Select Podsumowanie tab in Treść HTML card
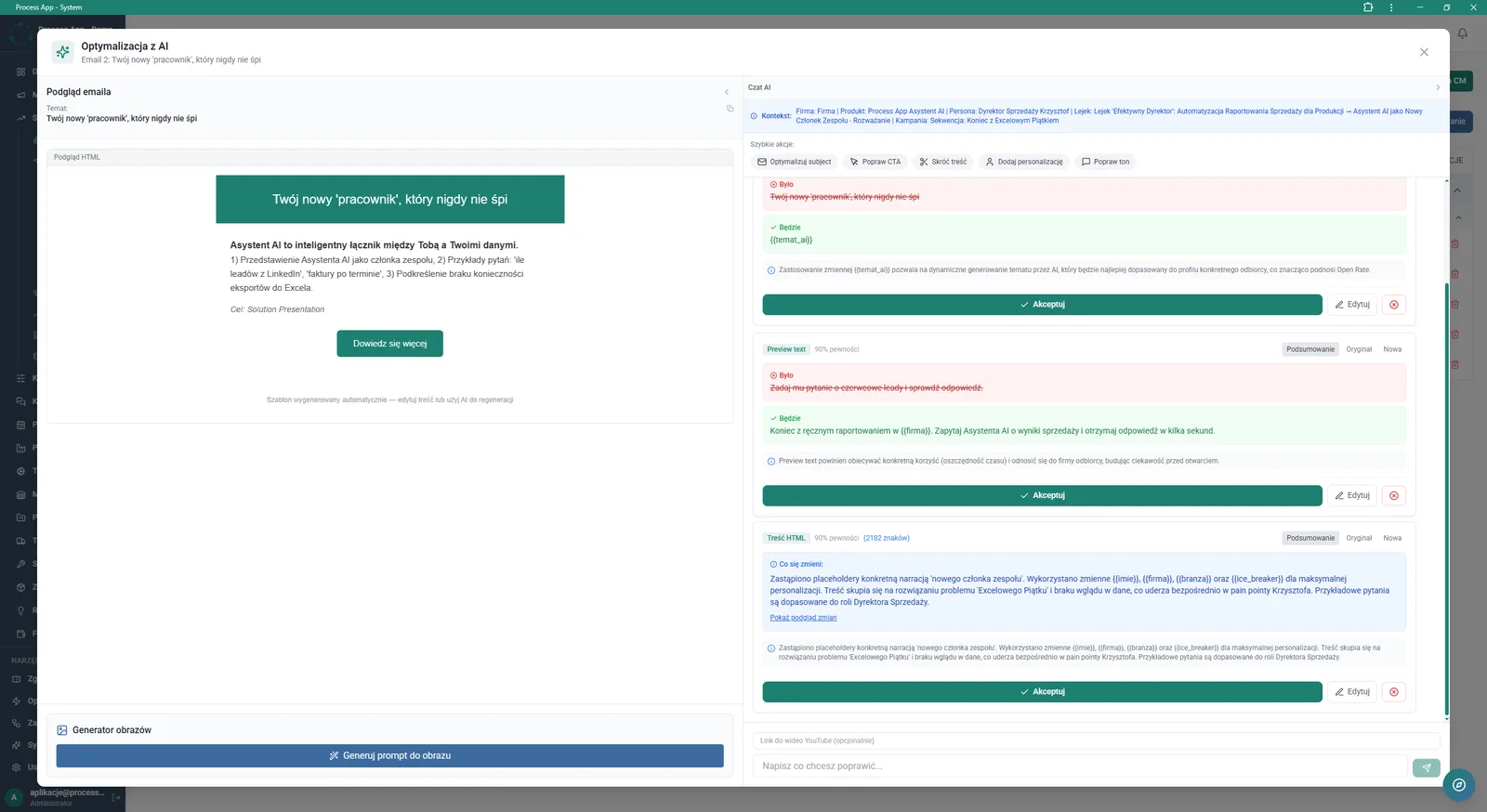This screenshot has height=812, width=1487. pos(1310,538)
